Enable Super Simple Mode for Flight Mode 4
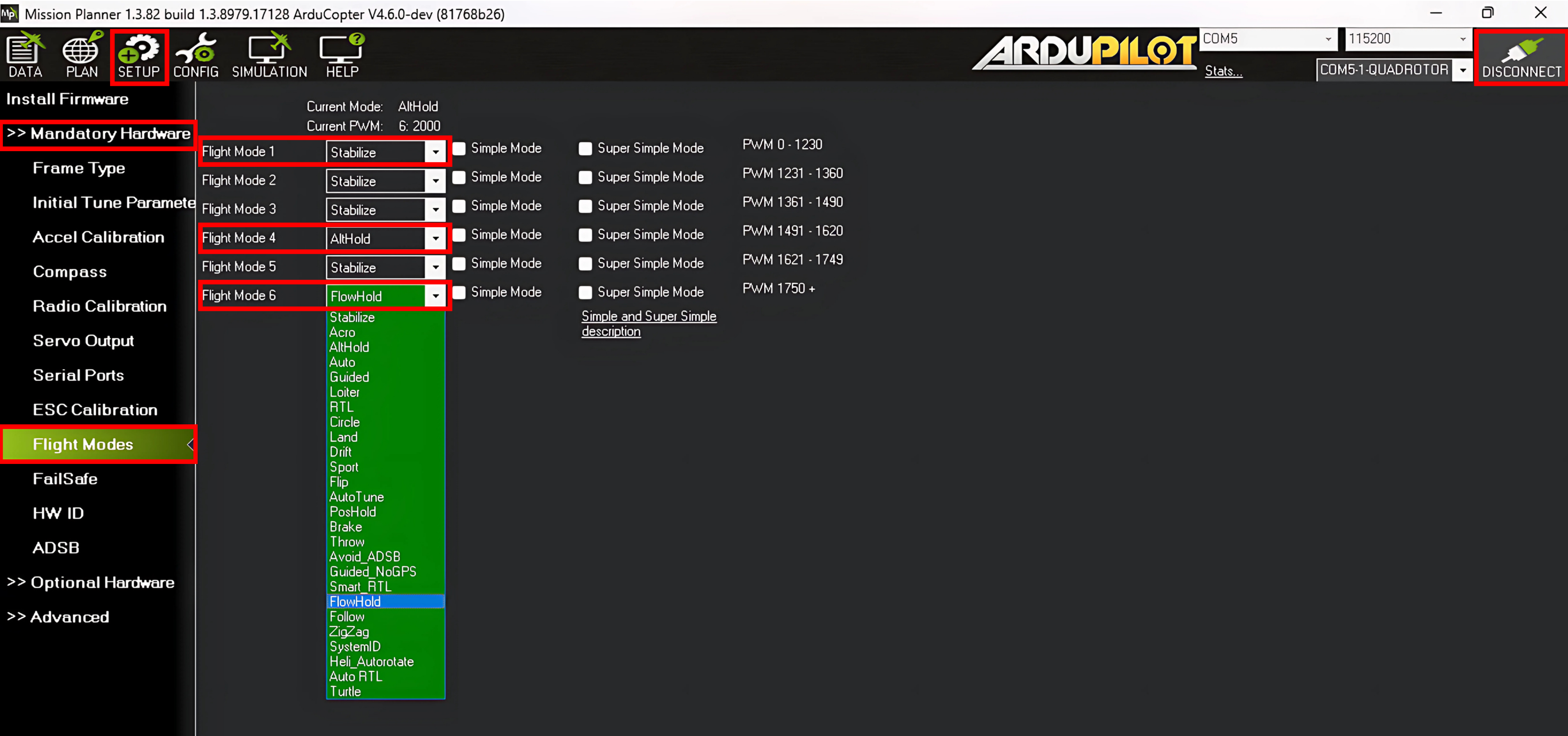This screenshot has width=1568, height=736. 586,235
